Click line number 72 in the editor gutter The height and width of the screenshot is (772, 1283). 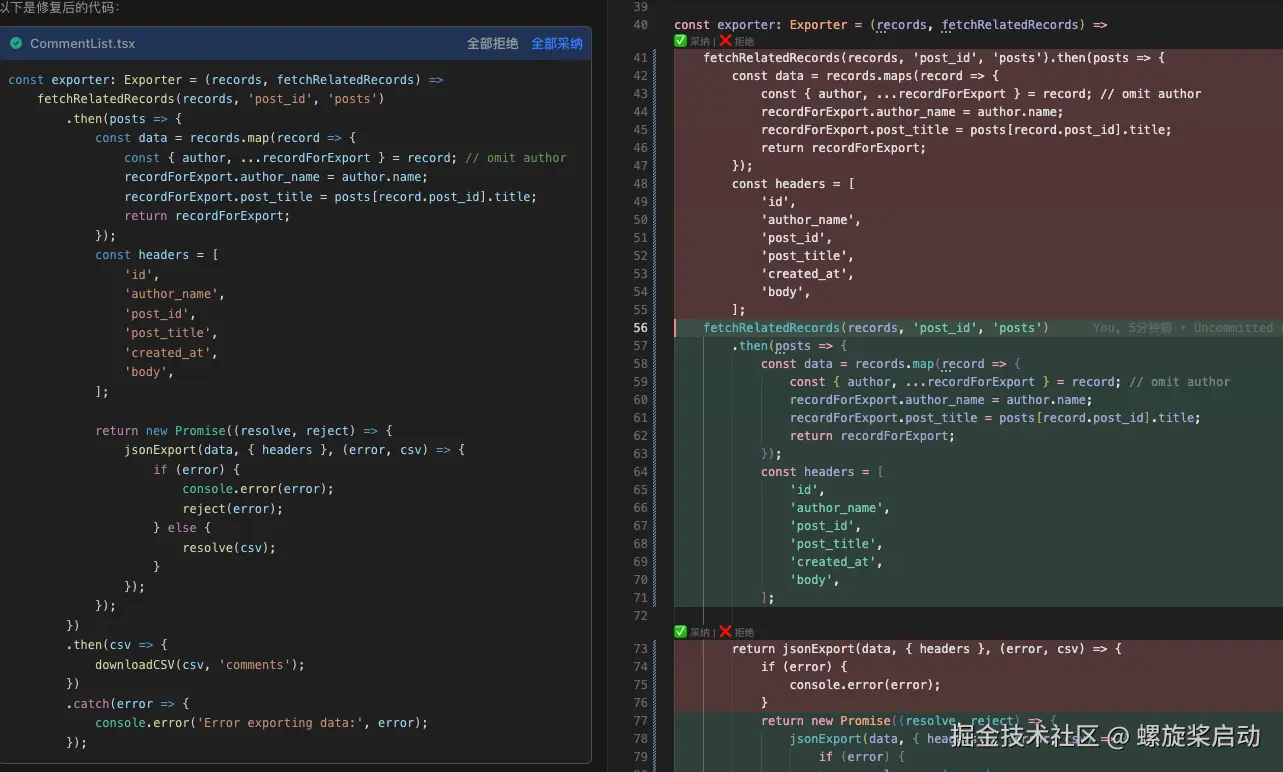[x=640, y=616]
